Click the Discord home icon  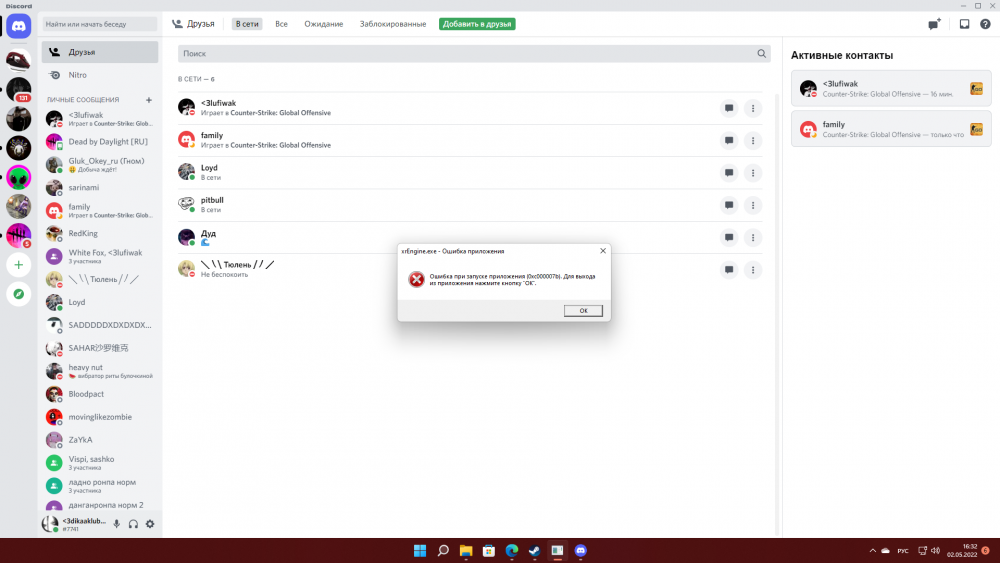coord(18,26)
